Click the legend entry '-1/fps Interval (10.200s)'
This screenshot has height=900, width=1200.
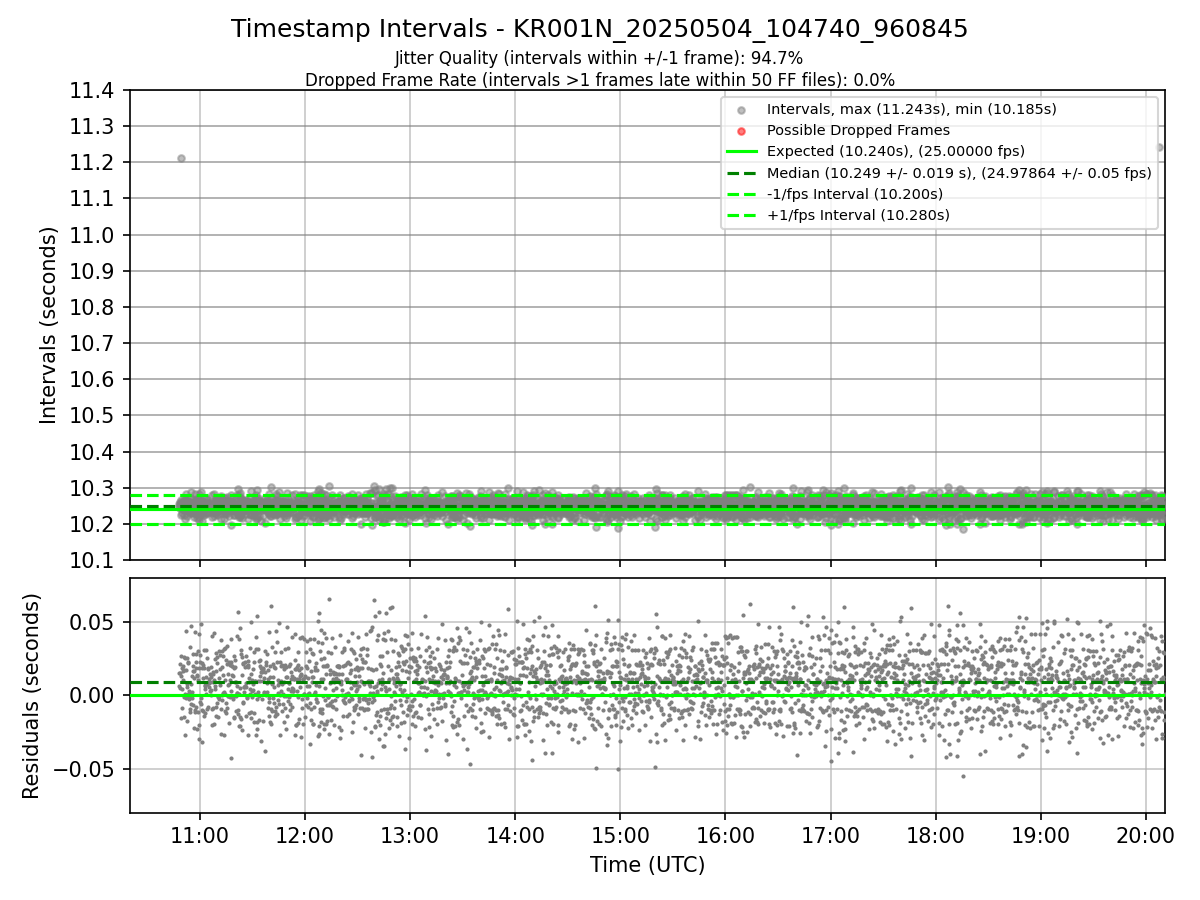[x=855, y=193]
